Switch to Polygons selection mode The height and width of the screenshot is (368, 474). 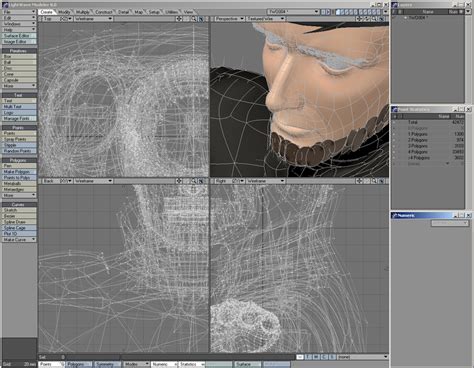(x=79, y=364)
